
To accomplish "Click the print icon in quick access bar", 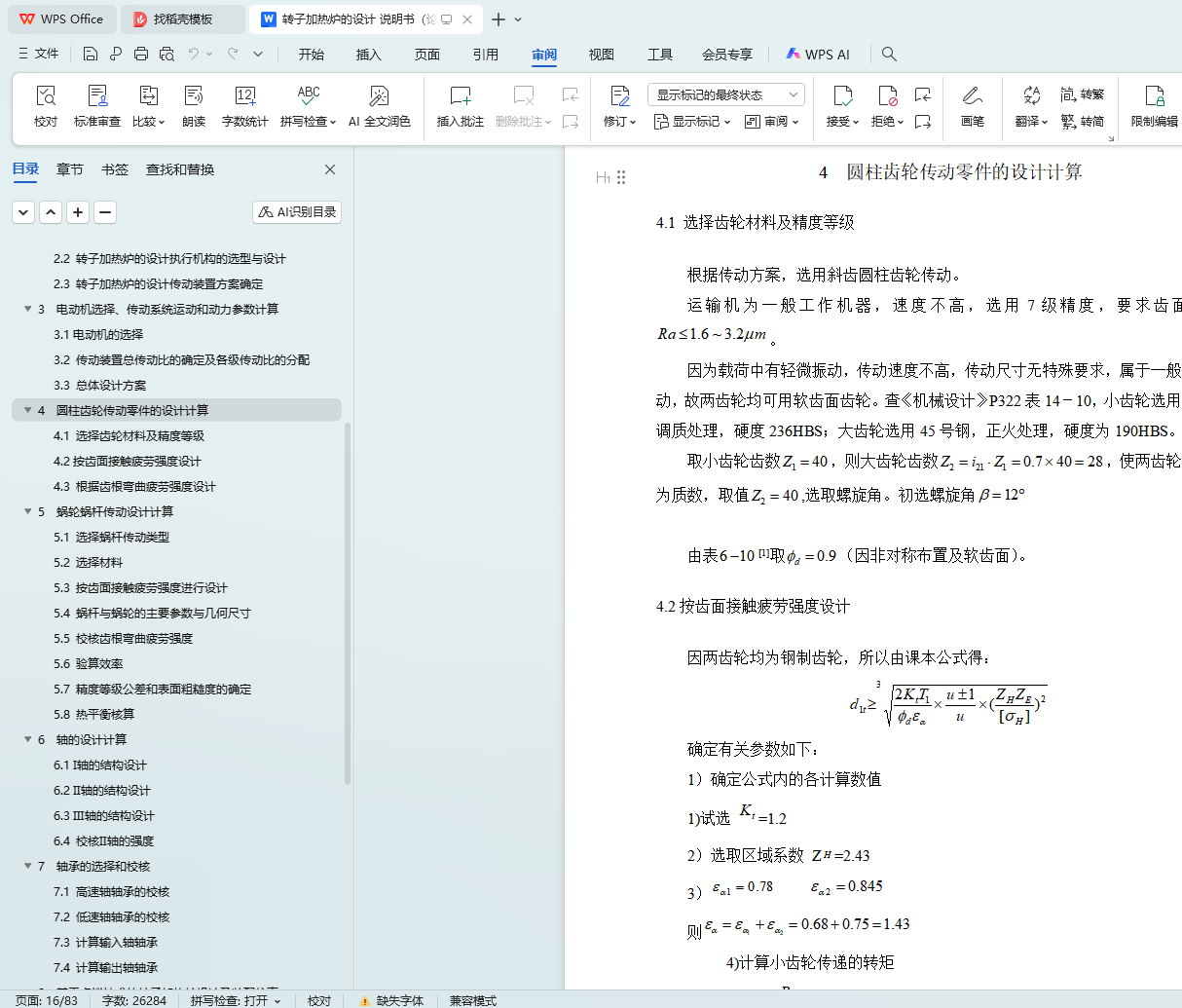I will [141, 55].
